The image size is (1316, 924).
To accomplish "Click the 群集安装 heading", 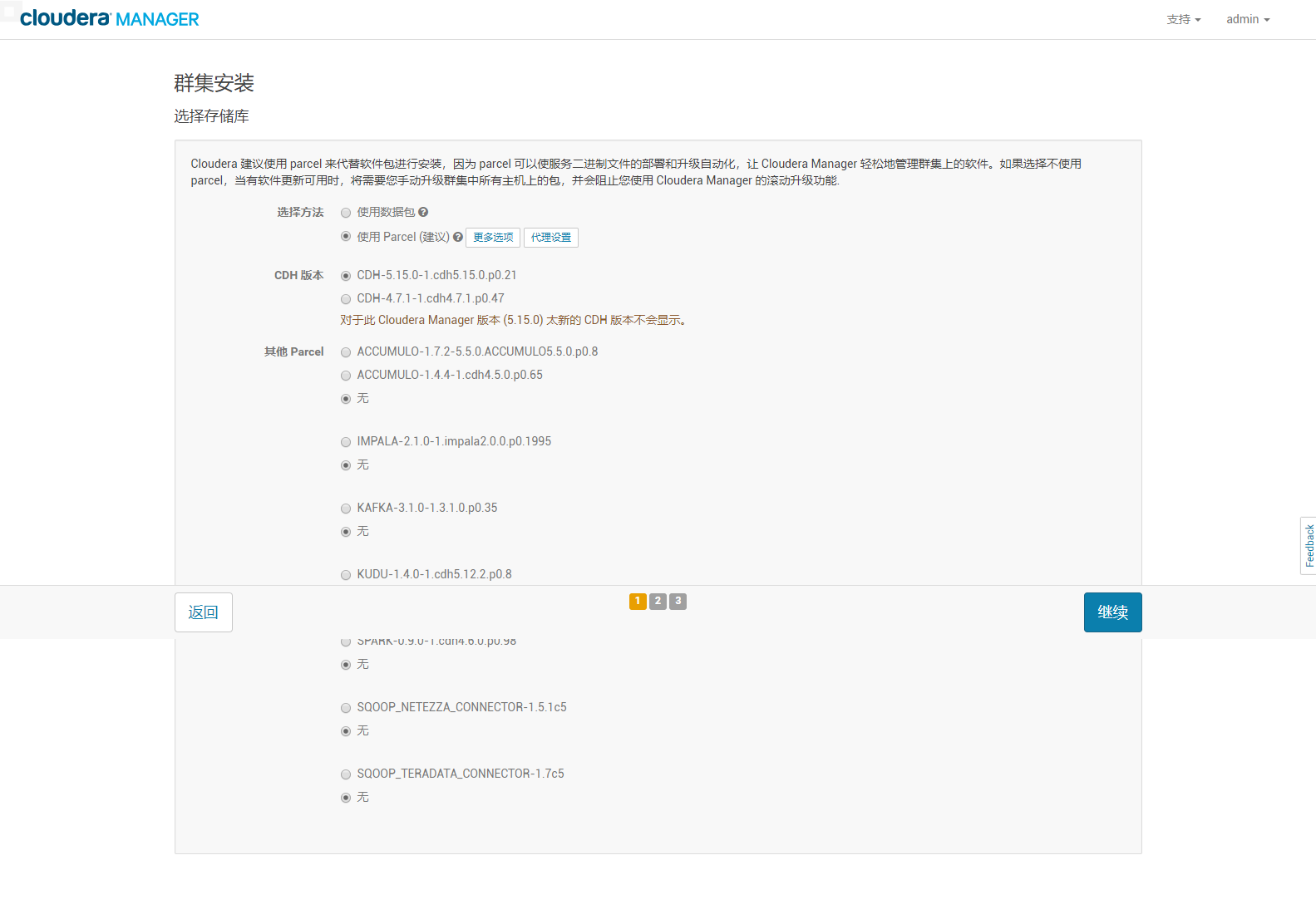I will (x=214, y=83).
